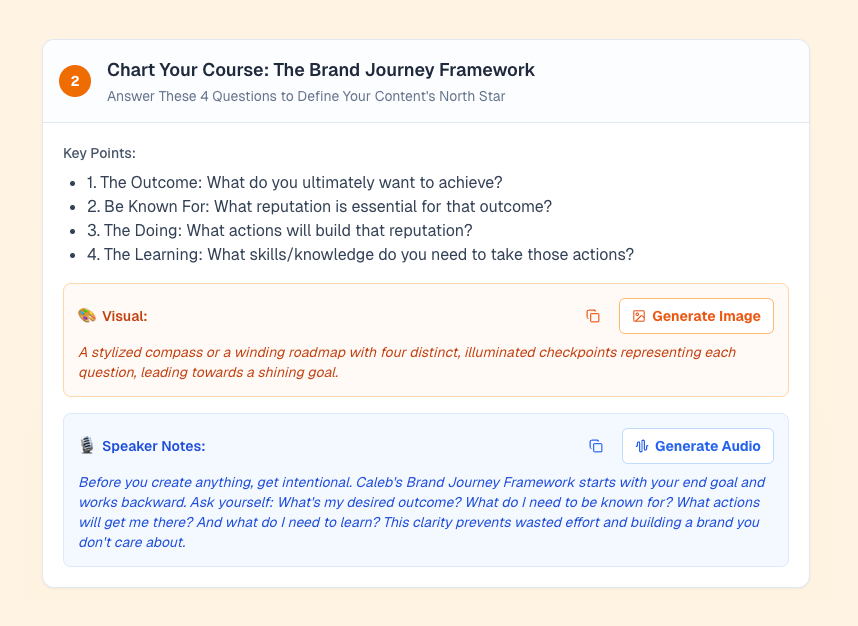The height and width of the screenshot is (626, 858).
Task: Click the Generate Image button
Action: click(x=696, y=316)
